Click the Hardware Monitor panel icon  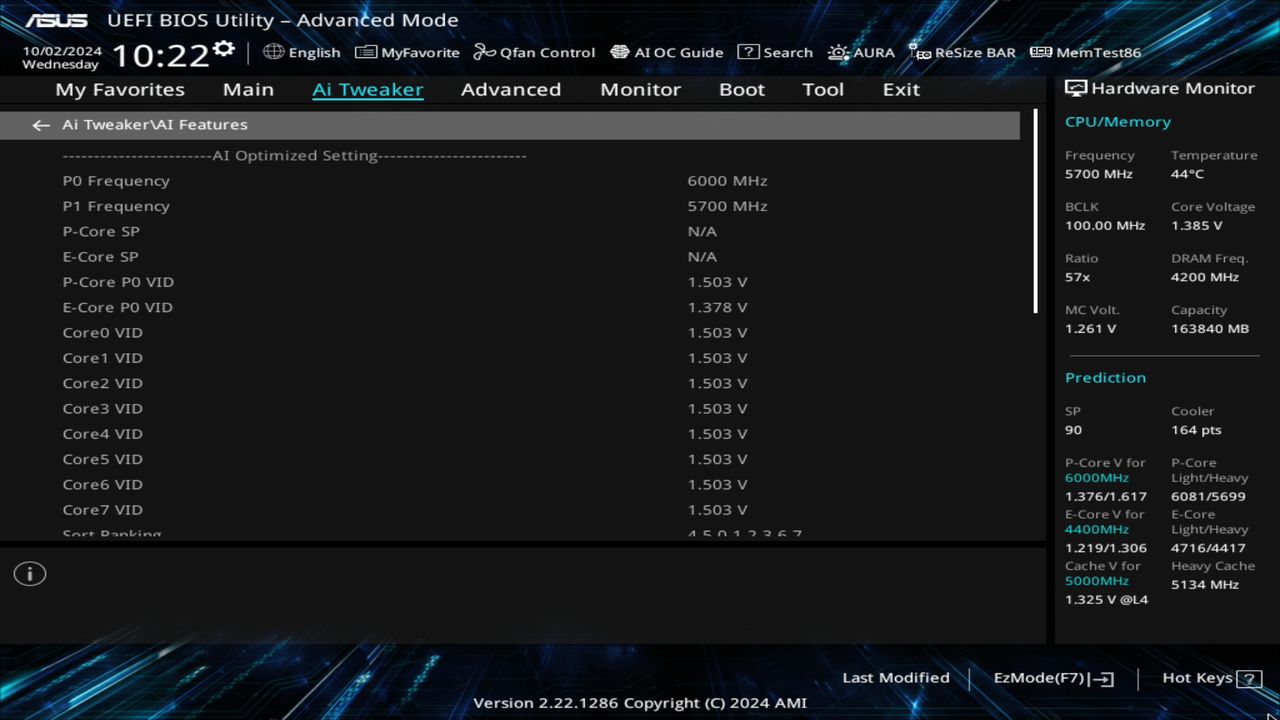(1075, 88)
